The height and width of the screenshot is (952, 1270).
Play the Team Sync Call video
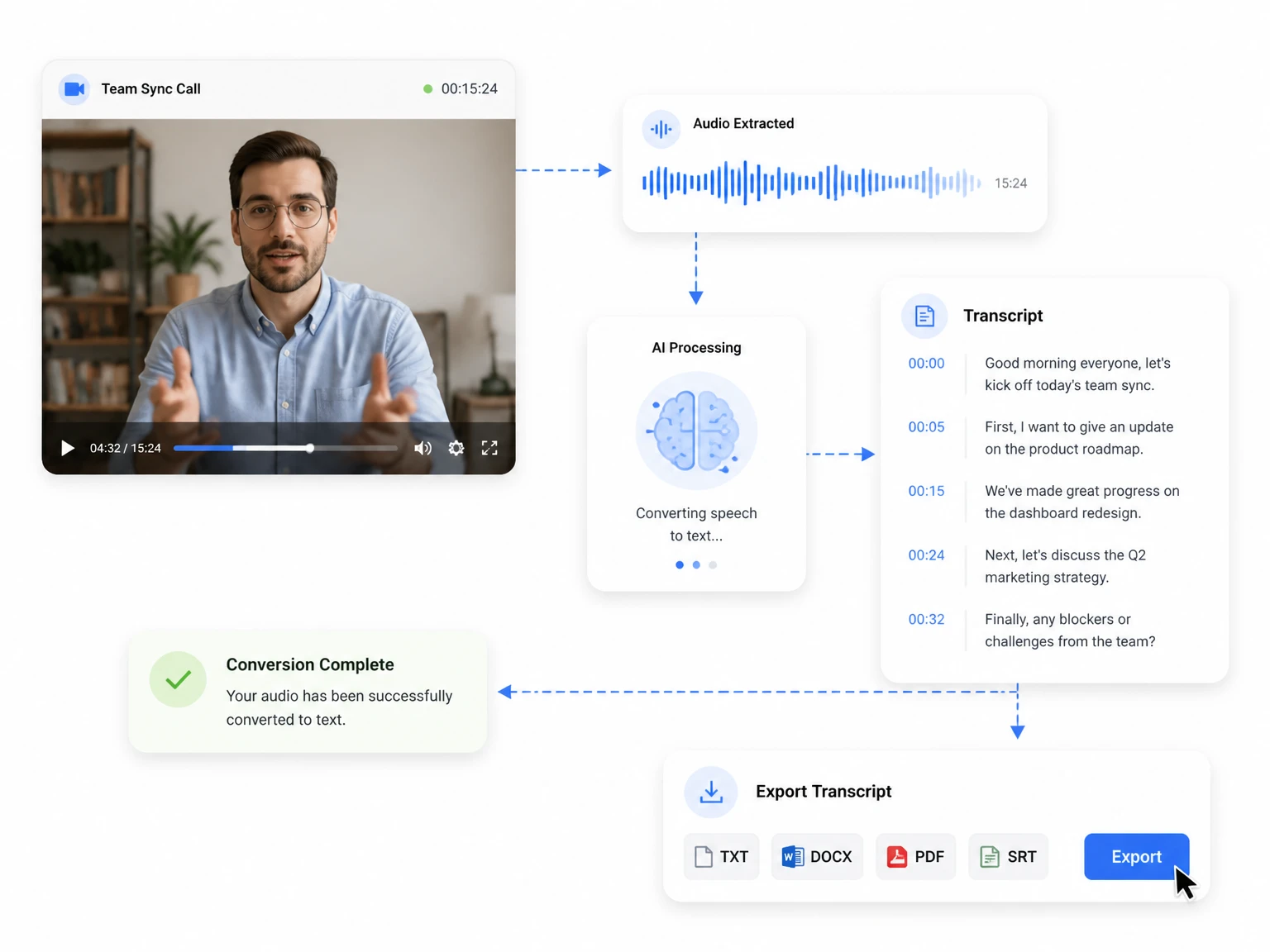click(68, 448)
